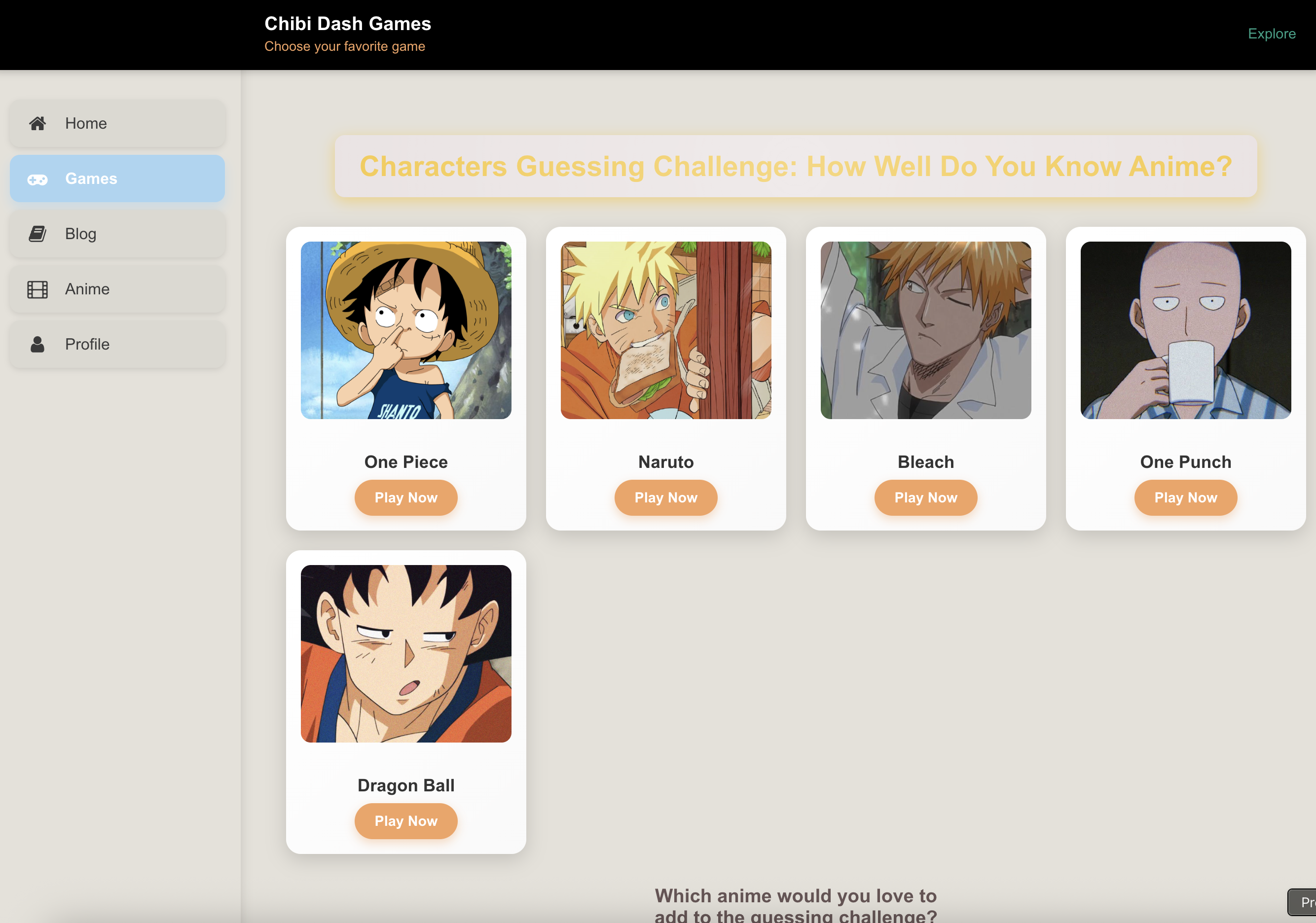Click the Profile person icon
Screen dimensions: 1316x923
(x=38, y=344)
